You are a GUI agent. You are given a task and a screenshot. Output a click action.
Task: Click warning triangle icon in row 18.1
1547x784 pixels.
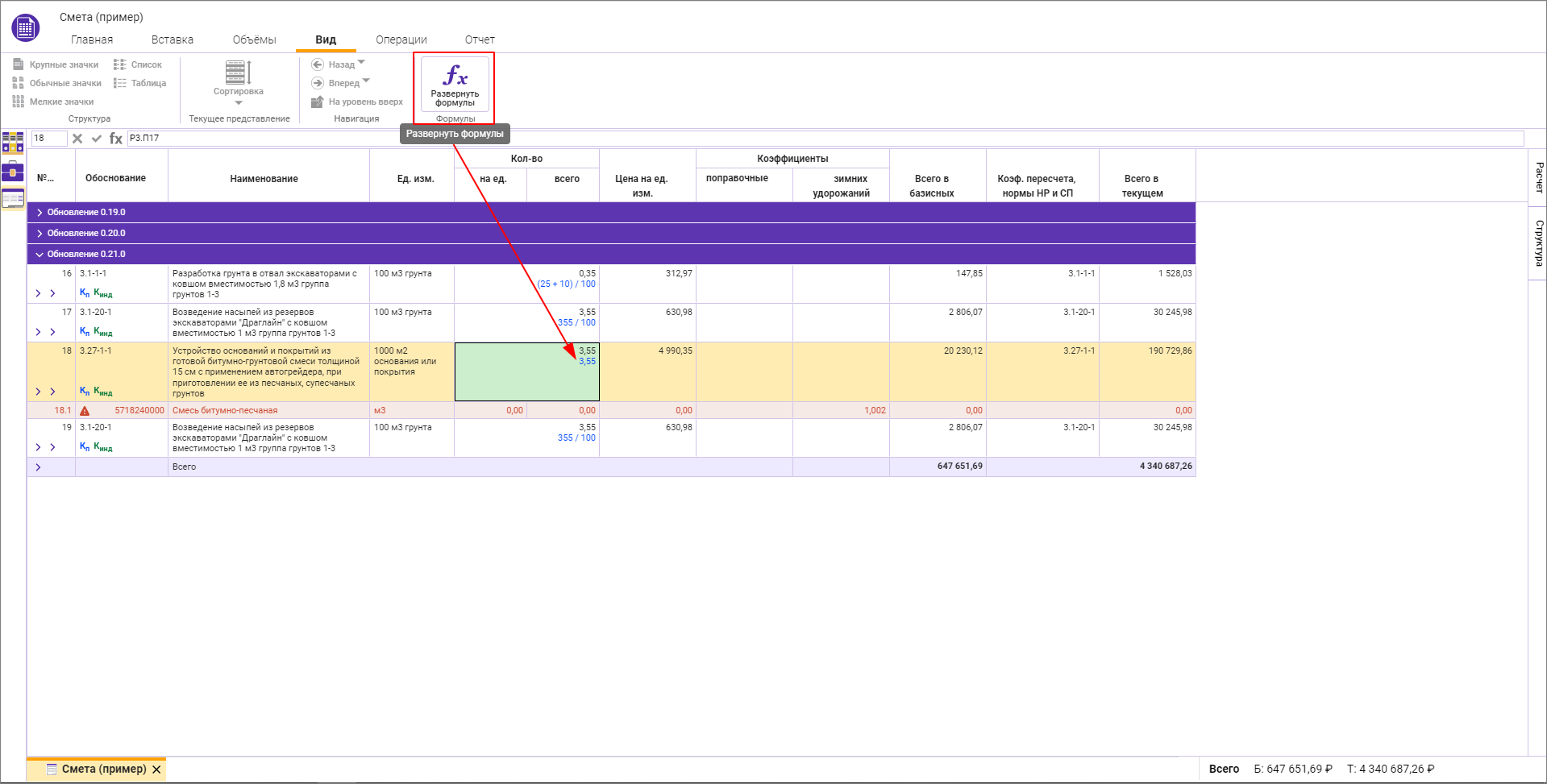[85, 411]
